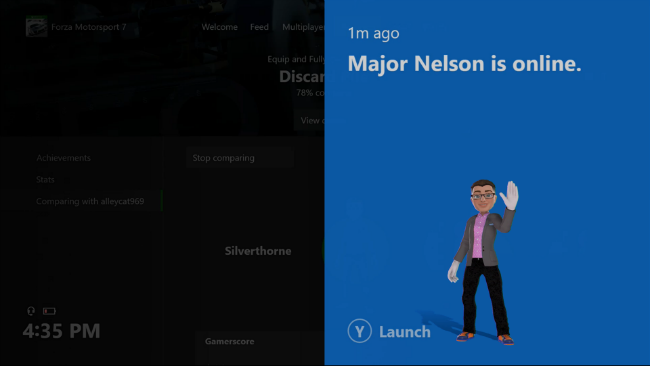Click the headset status icon
This screenshot has height=366, width=650.
[31, 311]
